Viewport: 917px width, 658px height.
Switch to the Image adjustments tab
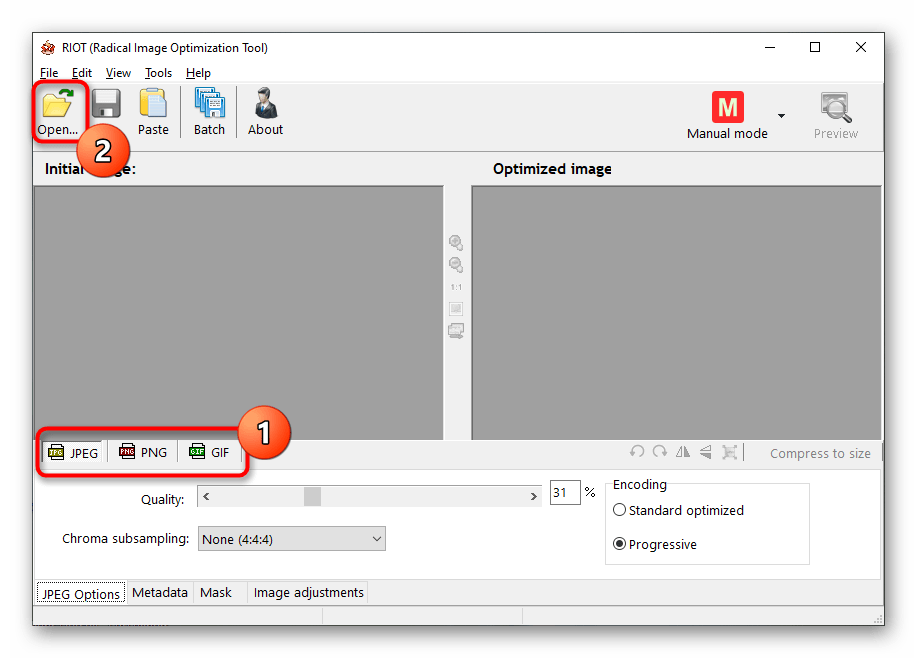pyautogui.click(x=308, y=592)
